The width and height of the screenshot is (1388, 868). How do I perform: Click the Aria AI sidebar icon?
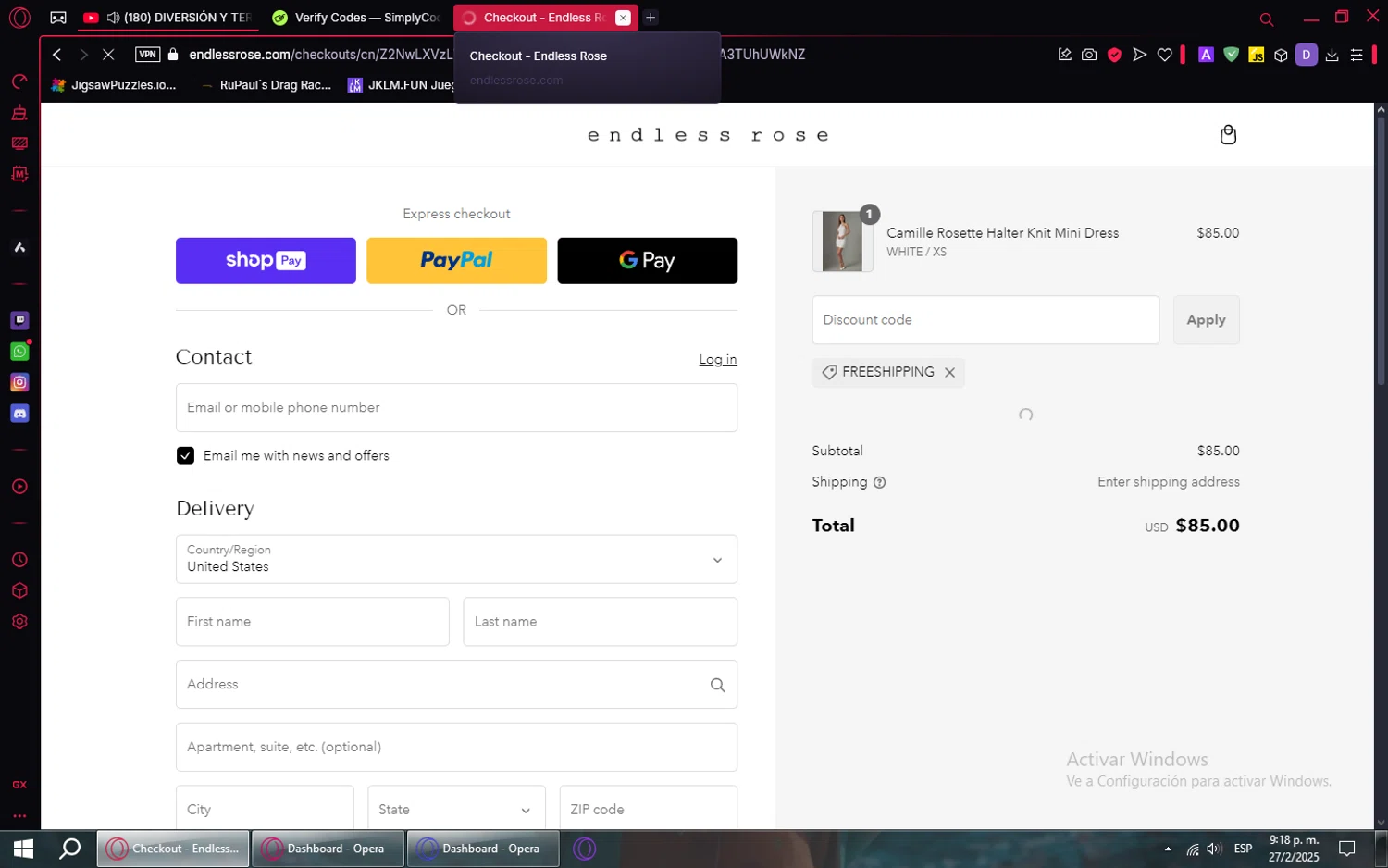coord(19,247)
